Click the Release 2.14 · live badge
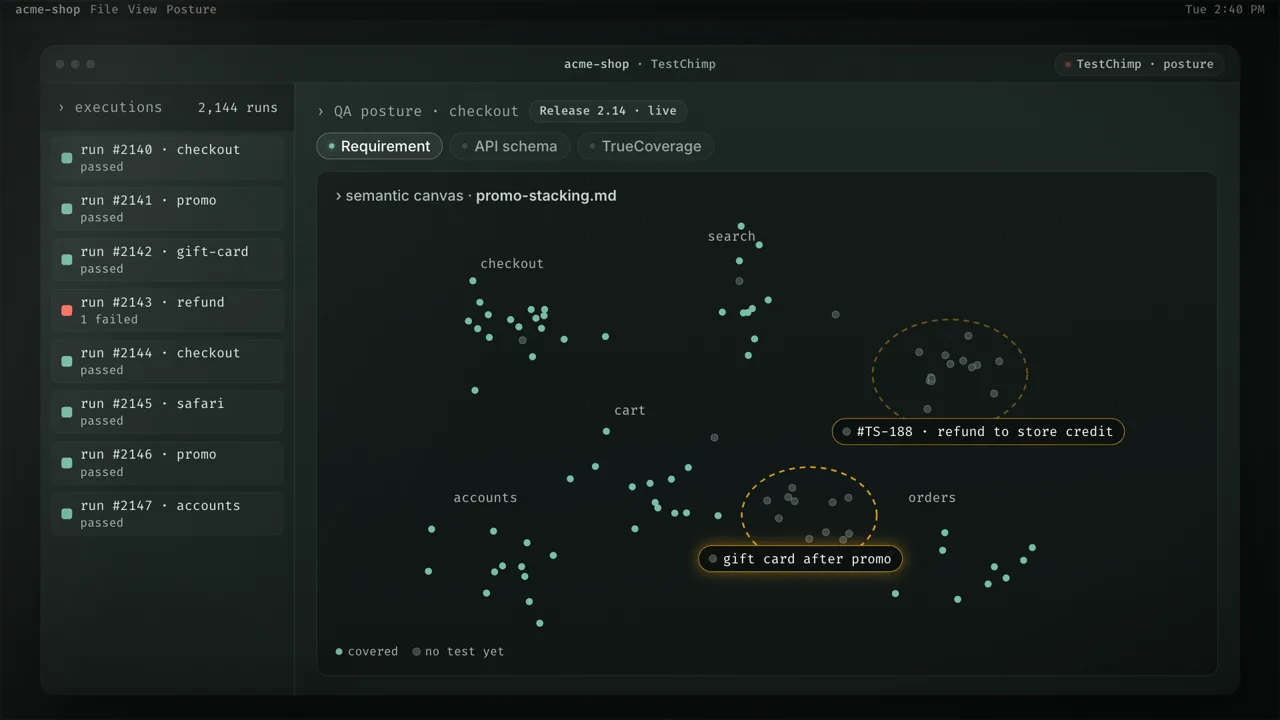 pos(608,111)
